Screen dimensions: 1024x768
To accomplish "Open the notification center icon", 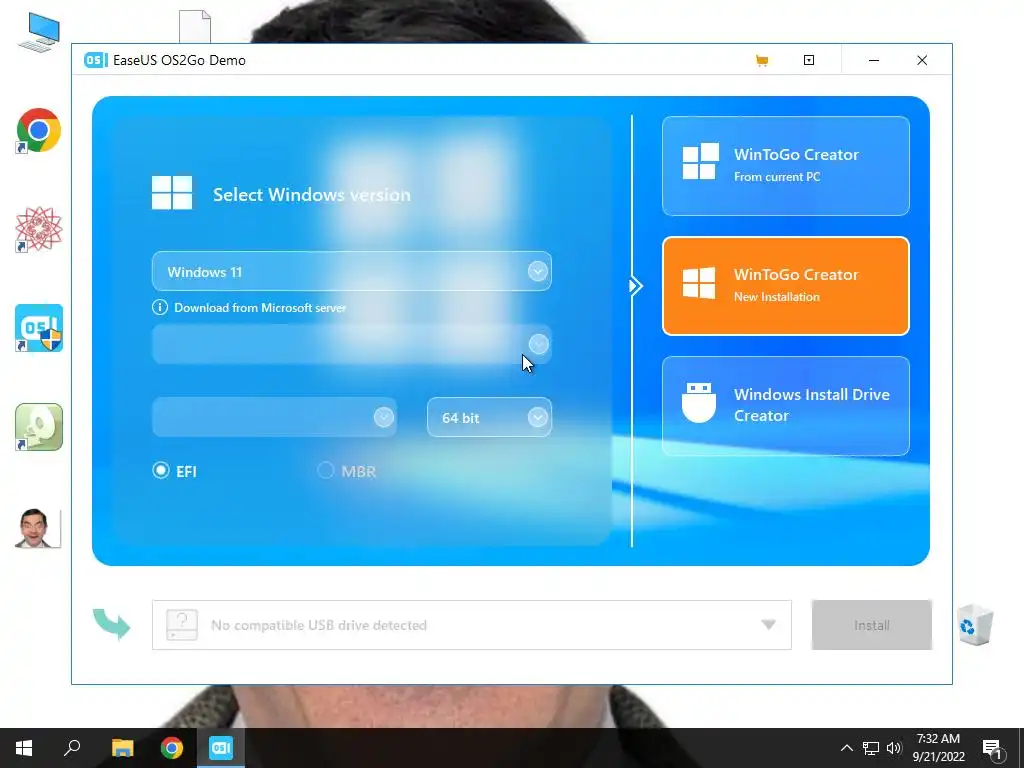I will pyautogui.click(x=992, y=748).
